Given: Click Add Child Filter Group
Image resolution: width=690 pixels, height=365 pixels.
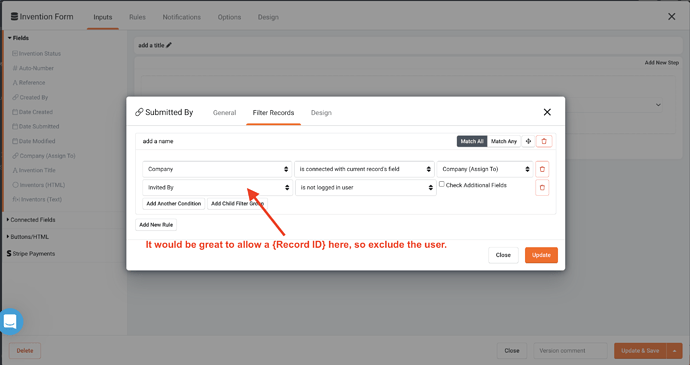Looking at the screenshot, I should pyautogui.click(x=237, y=203).
